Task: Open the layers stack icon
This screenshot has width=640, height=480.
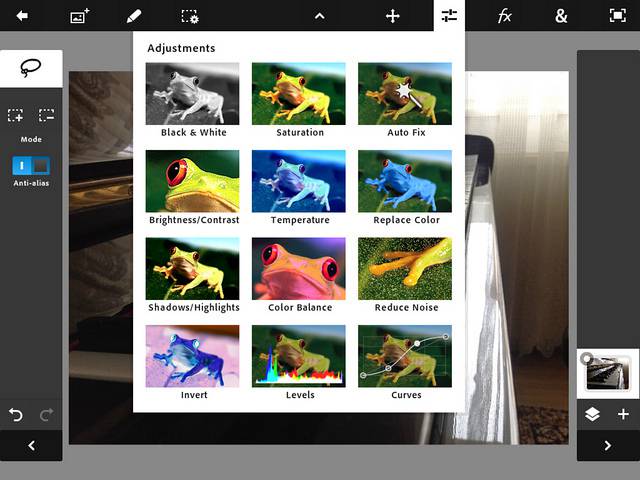Action: click(592, 415)
